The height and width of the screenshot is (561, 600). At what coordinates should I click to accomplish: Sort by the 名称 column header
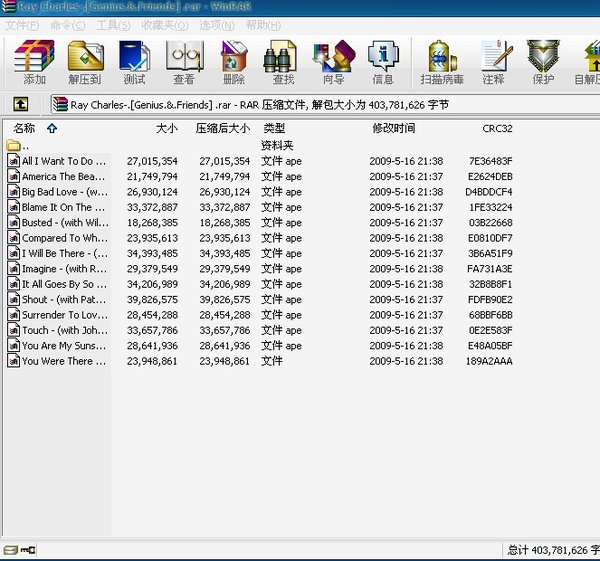click(24, 128)
